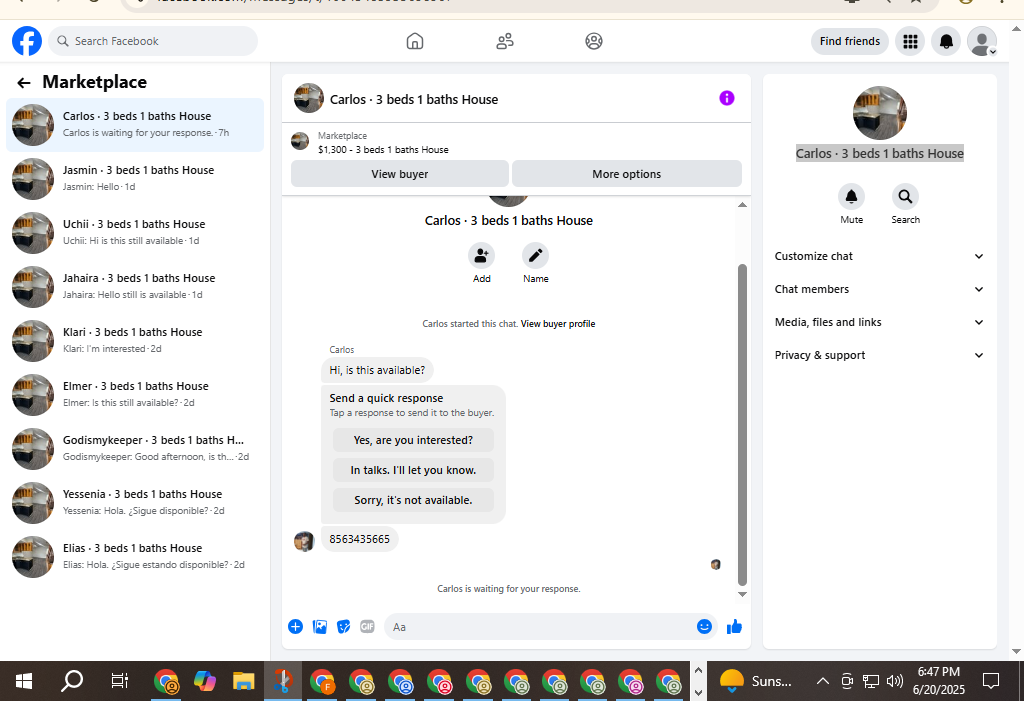The width and height of the screenshot is (1024, 701).
Task: Click the View buyer button
Action: coord(400,174)
